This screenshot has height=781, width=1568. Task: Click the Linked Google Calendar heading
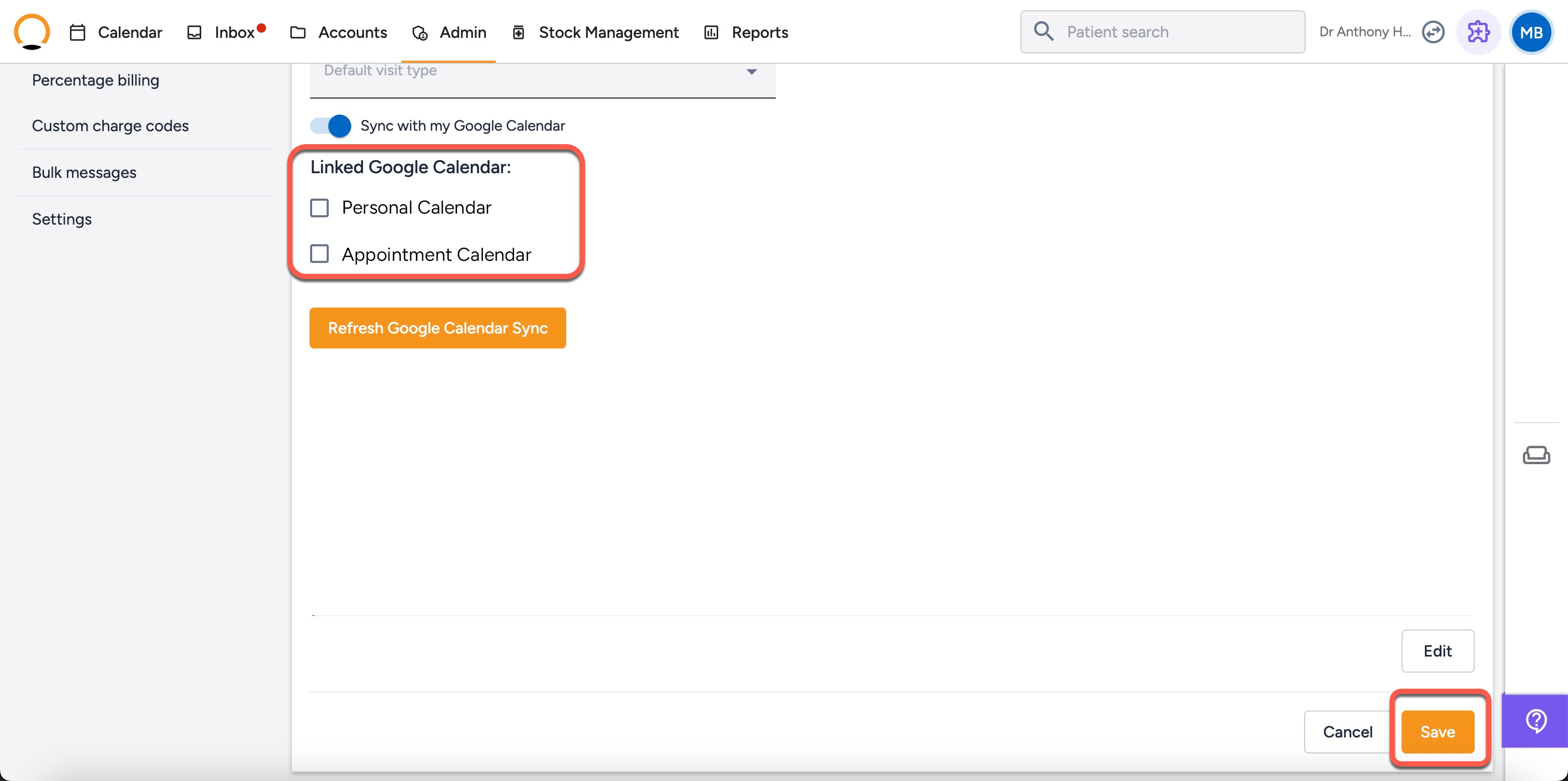(411, 167)
